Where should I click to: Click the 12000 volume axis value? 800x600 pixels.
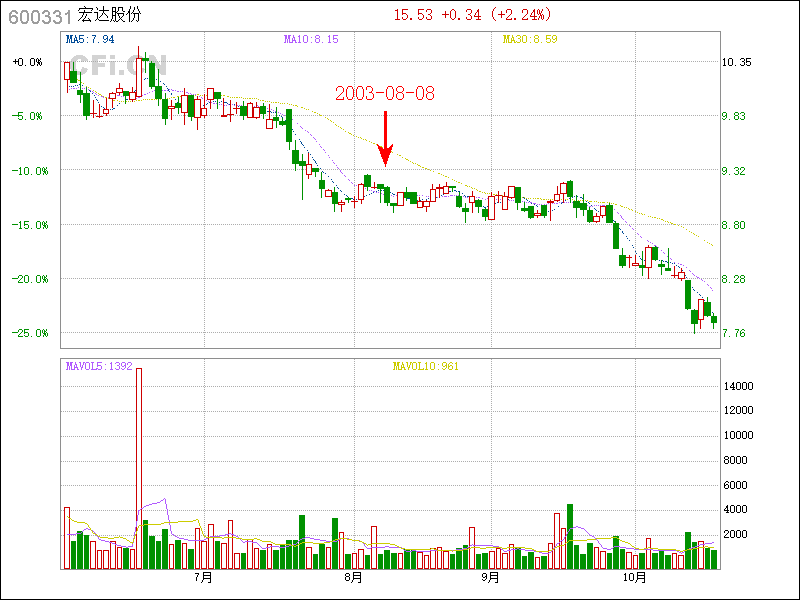738,410
